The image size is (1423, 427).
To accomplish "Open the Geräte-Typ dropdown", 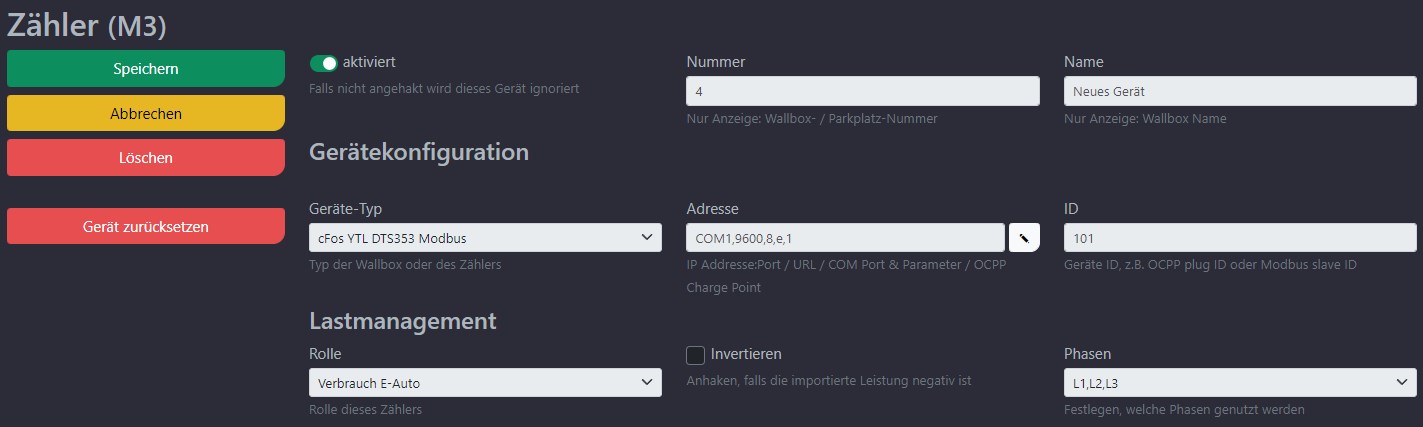I will (x=486, y=238).
